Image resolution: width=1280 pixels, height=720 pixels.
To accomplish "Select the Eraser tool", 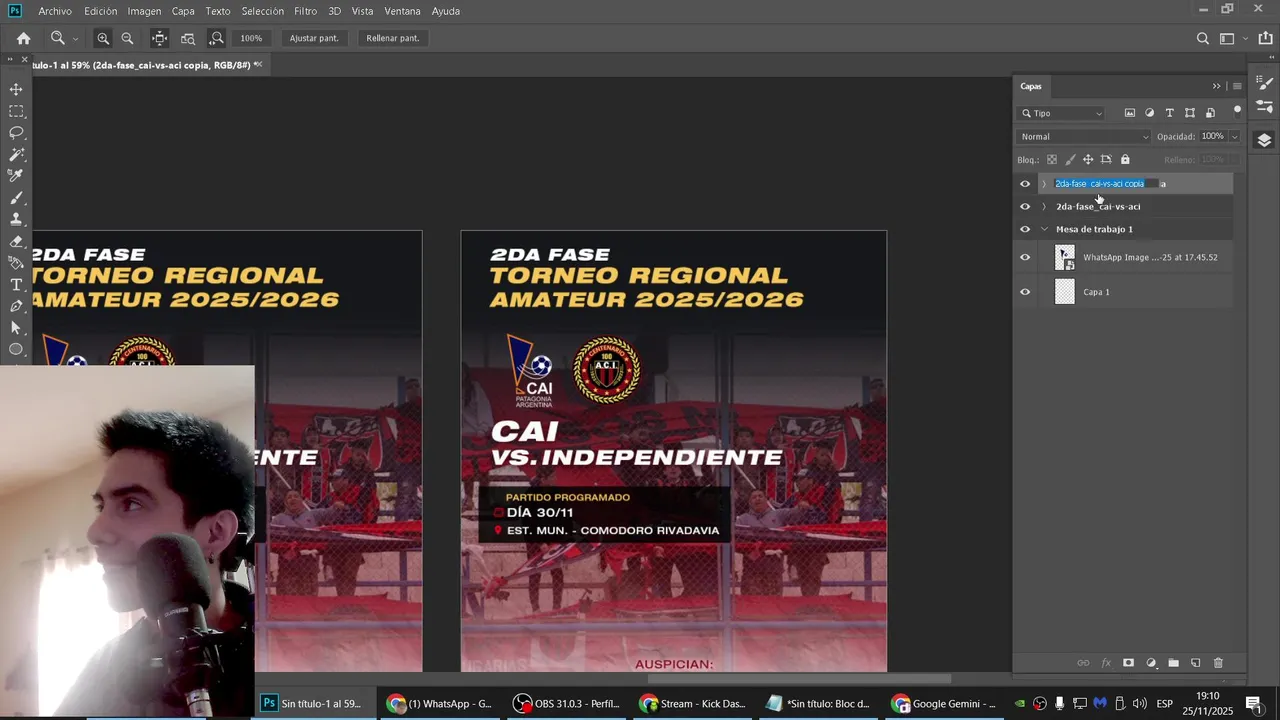I will [16, 241].
